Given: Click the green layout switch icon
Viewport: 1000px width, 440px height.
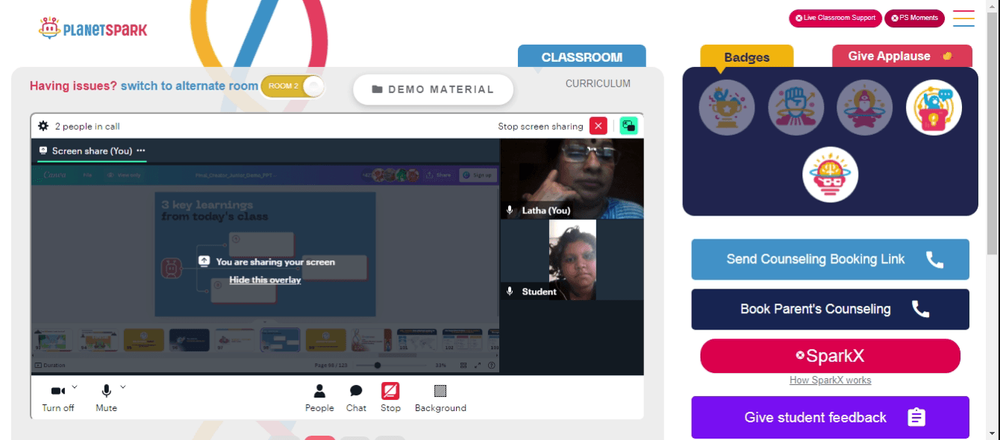Looking at the screenshot, I should 629,126.
